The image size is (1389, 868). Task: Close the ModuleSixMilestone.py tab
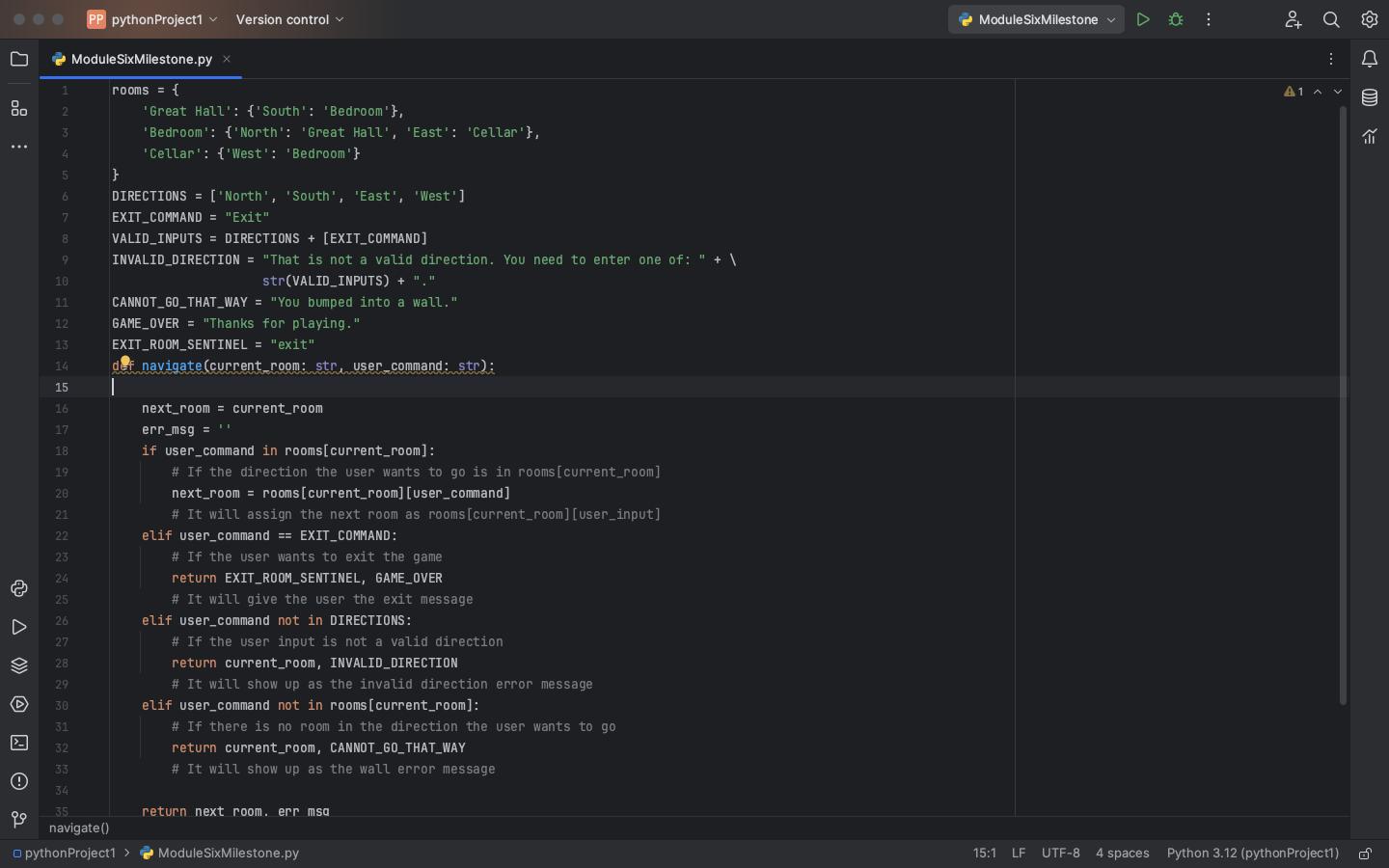[x=227, y=59]
